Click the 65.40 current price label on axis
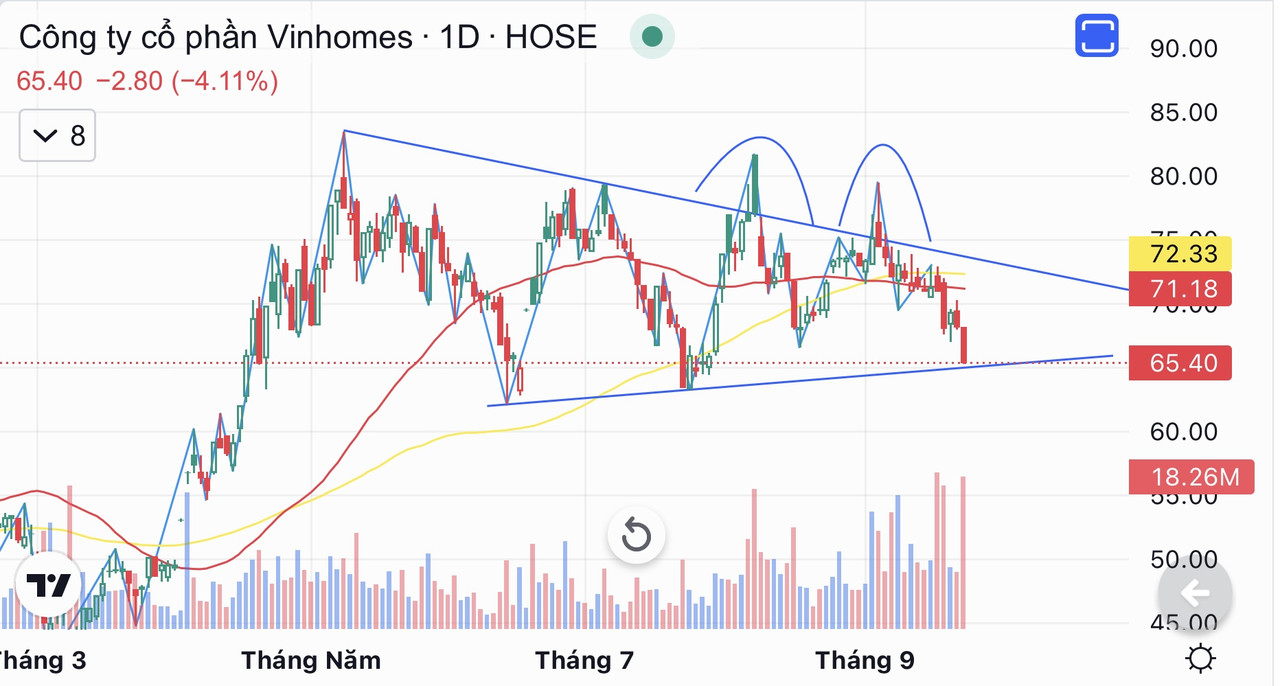 [x=1180, y=363]
